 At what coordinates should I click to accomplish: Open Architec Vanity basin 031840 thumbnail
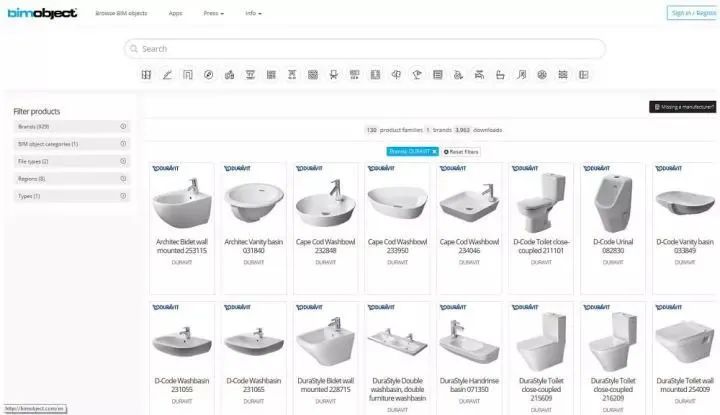(254, 202)
